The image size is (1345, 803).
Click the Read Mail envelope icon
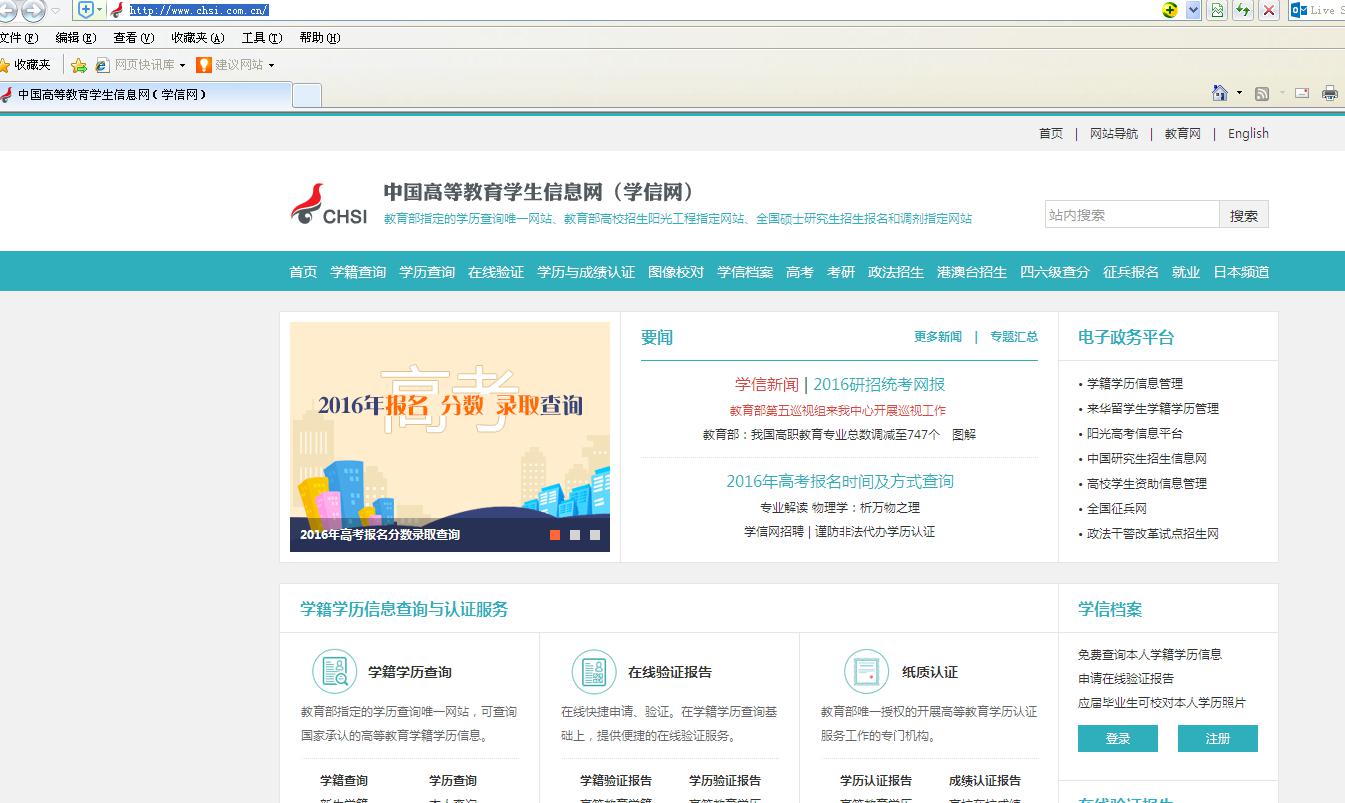1302,93
